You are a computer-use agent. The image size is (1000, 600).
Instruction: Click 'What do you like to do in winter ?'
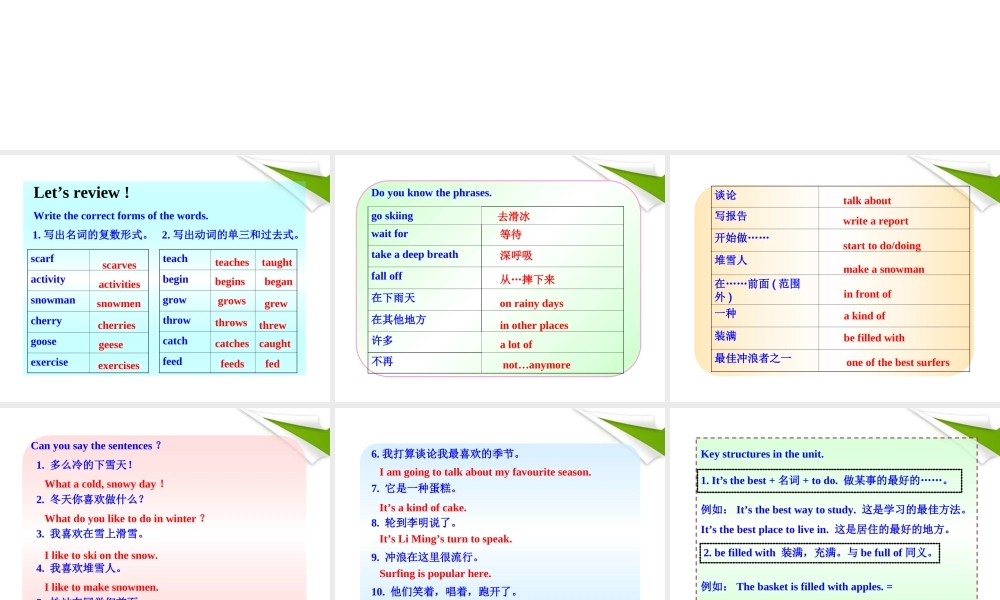pyautogui.click(x=125, y=518)
